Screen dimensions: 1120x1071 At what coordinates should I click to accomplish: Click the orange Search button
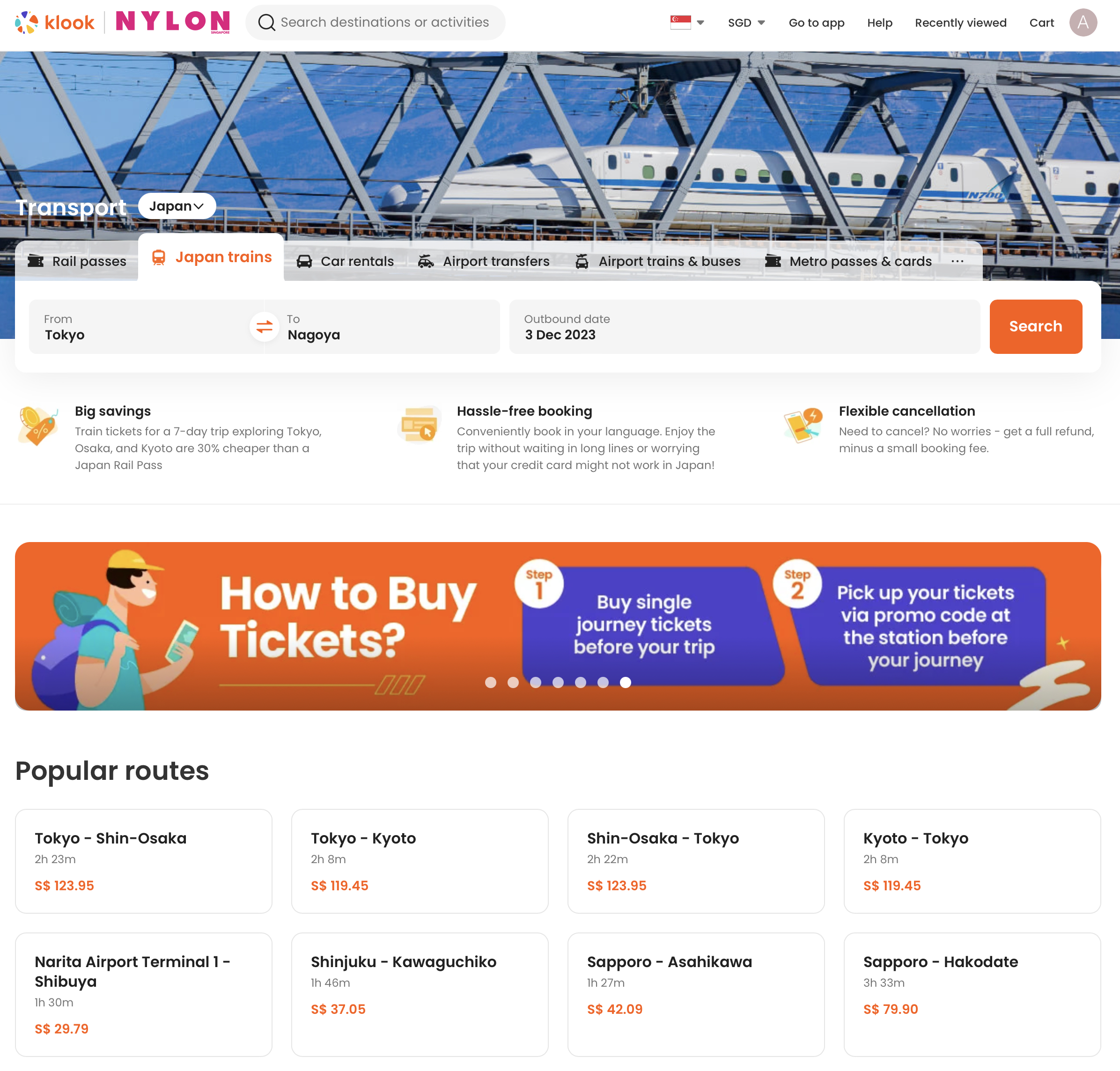[x=1035, y=327]
